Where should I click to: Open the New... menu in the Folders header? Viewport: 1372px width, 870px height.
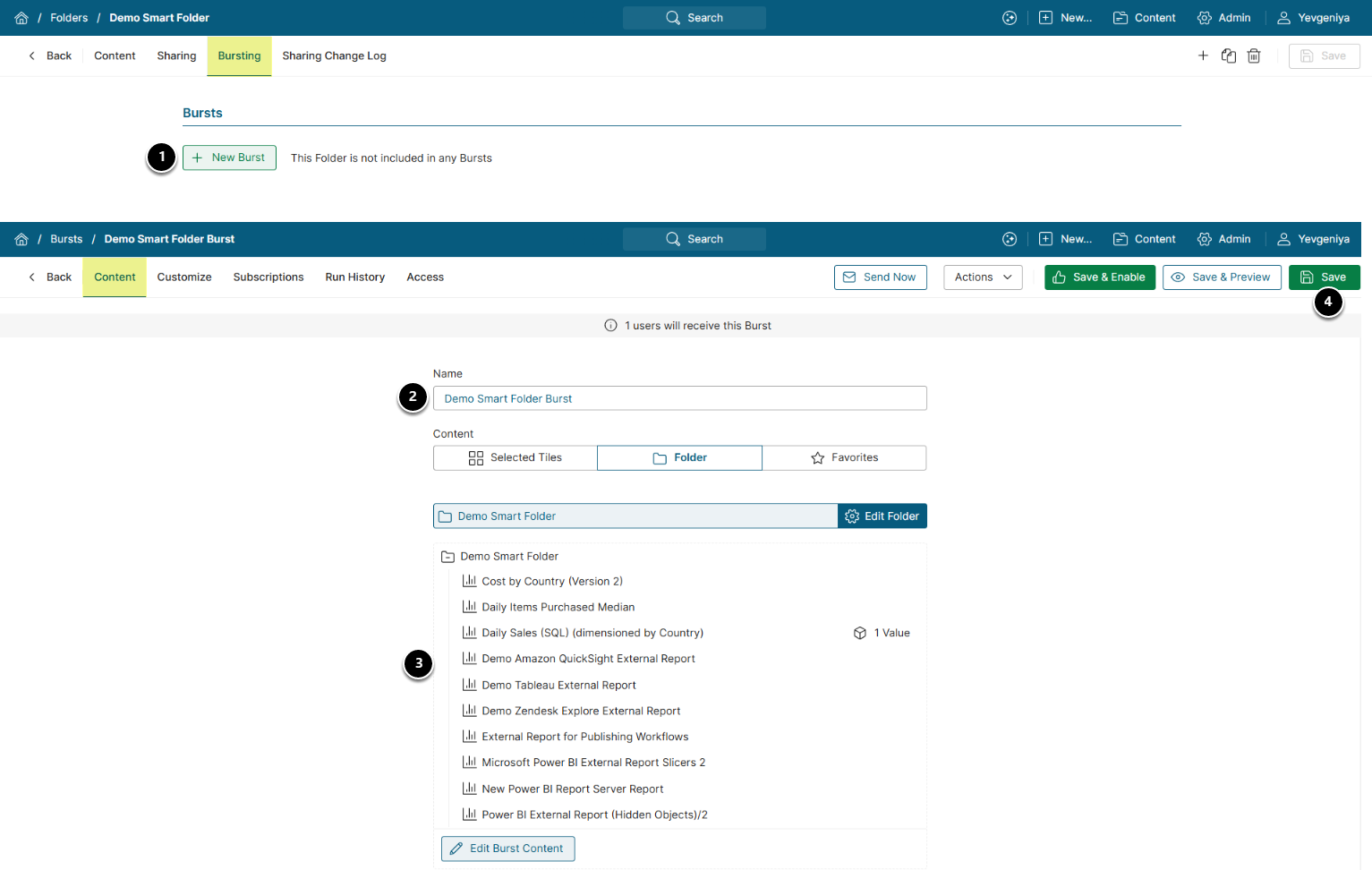(1065, 18)
